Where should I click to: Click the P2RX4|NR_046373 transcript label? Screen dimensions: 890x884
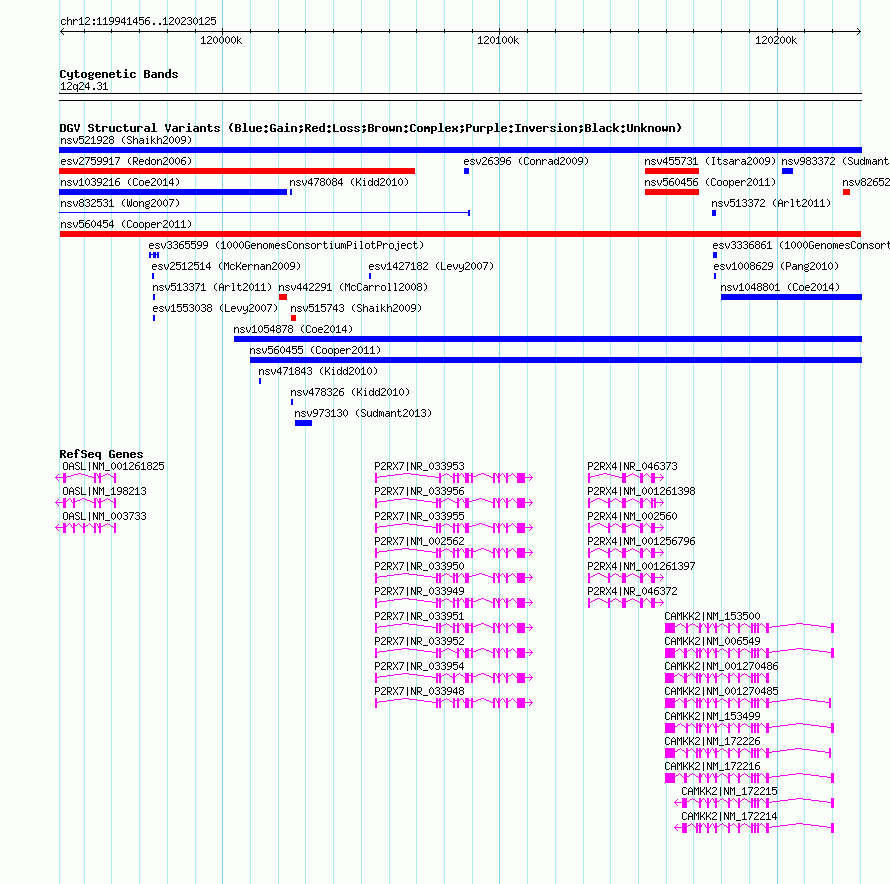click(632, 466)
